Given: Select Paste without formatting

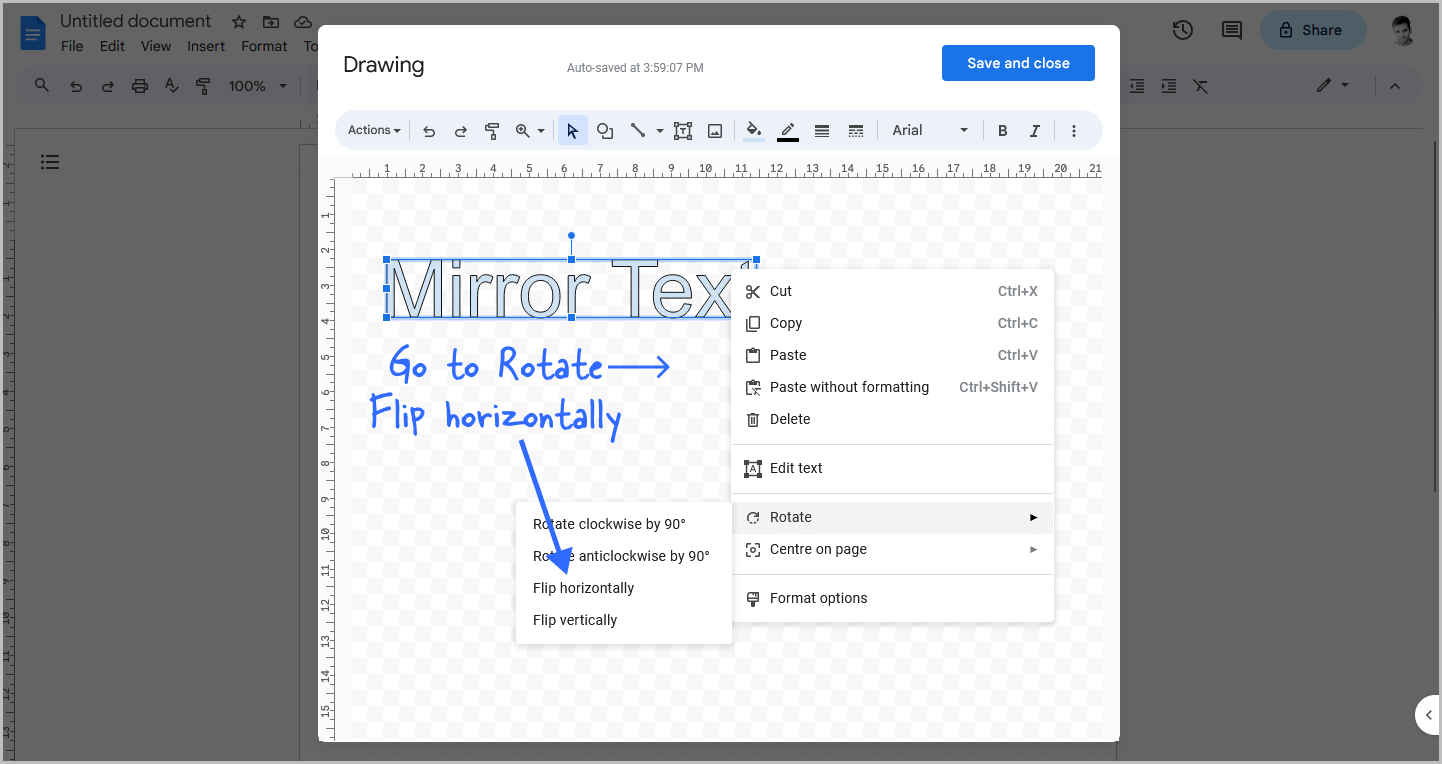Looking at the screenshot, I should point(849,387).
